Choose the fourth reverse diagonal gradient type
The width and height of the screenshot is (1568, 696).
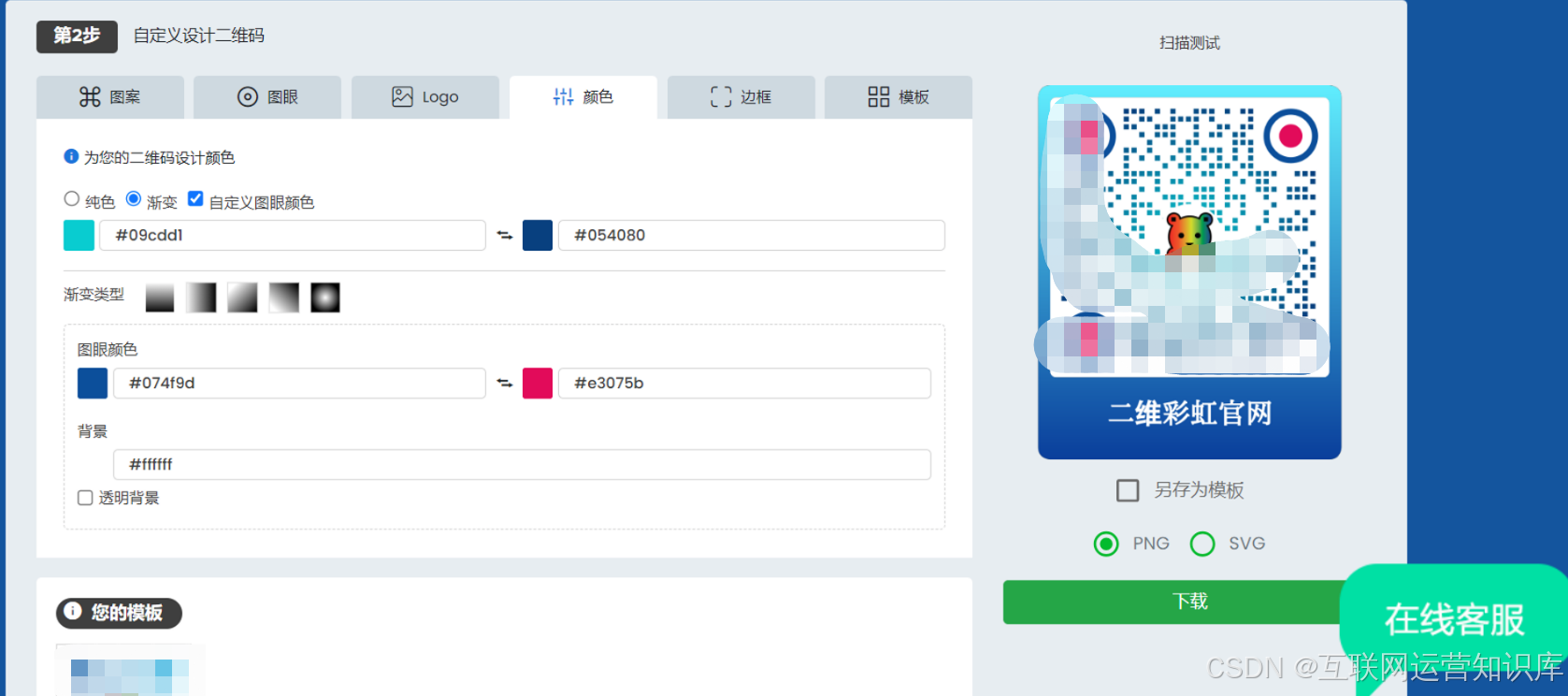coord(284,297)
